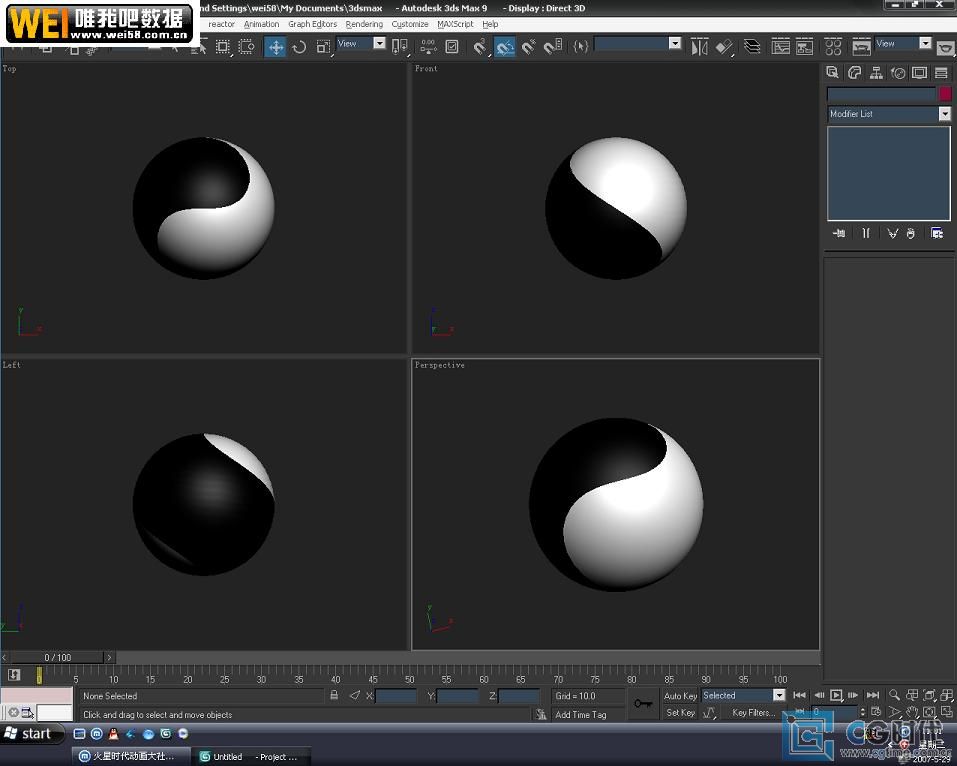Expand the Named Selection Sets dropdown
957x766 pixels.
point(674,43)
